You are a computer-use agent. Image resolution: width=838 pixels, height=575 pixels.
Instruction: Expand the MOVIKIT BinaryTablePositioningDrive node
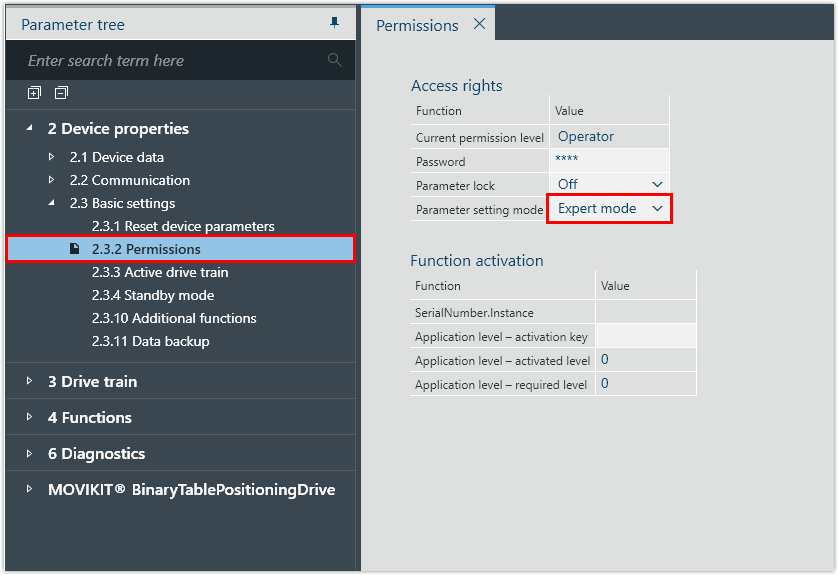[x=30, y=489]
